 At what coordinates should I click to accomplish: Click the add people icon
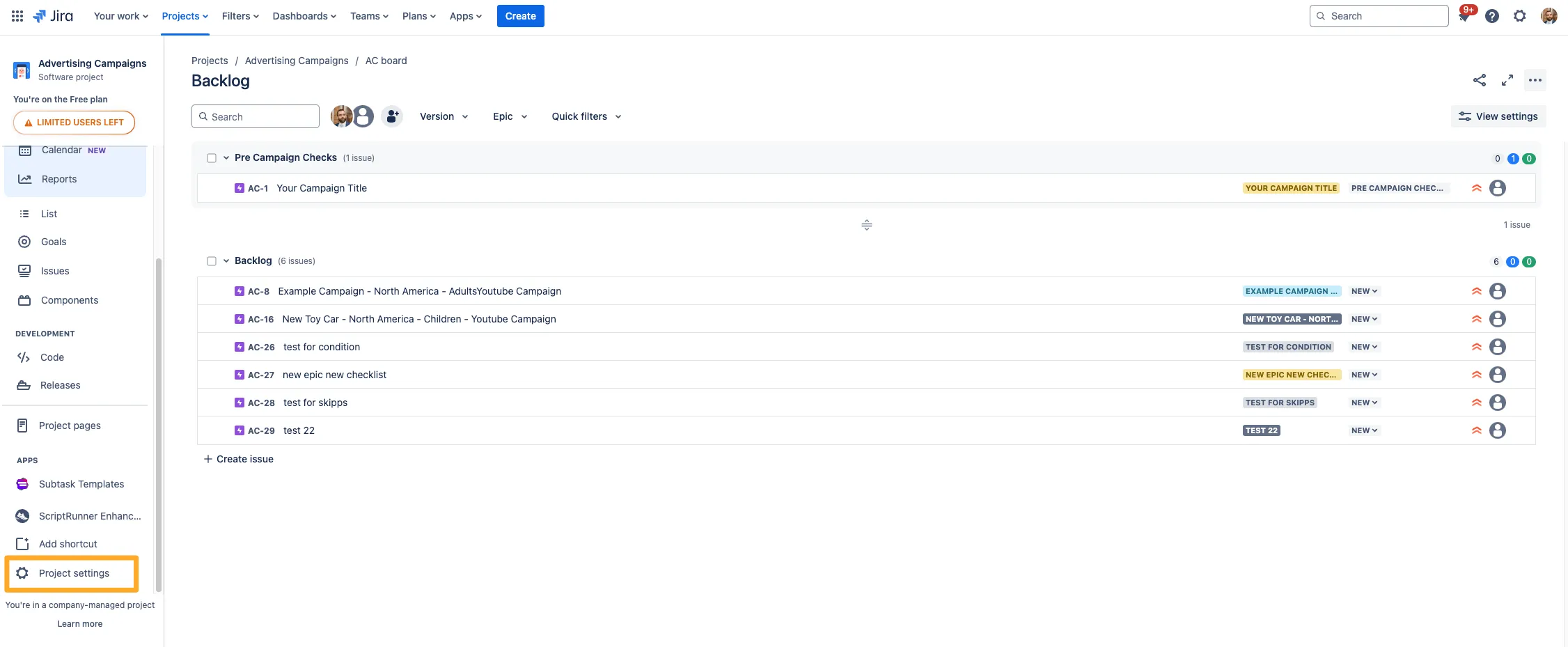(x=392, y=116)
